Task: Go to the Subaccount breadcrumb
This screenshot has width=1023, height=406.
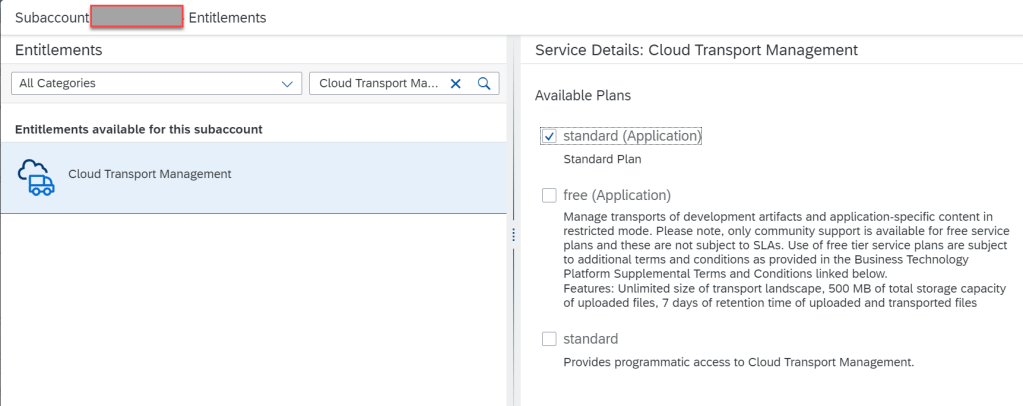Action: (52, 18)
